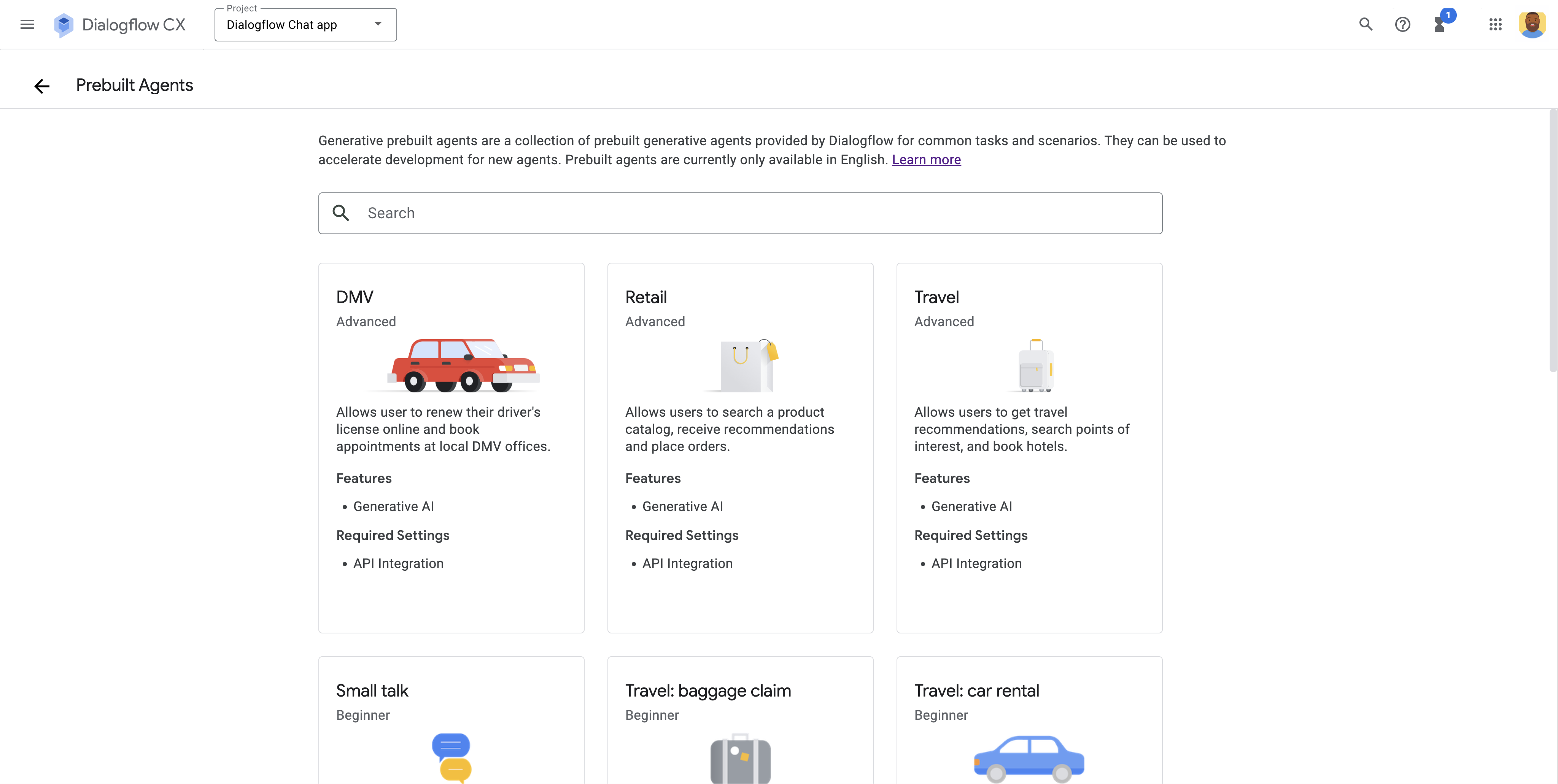Select the DMV Advanced agent card
The height and width of the screenshot is (784, 1558).
point(451,447)
